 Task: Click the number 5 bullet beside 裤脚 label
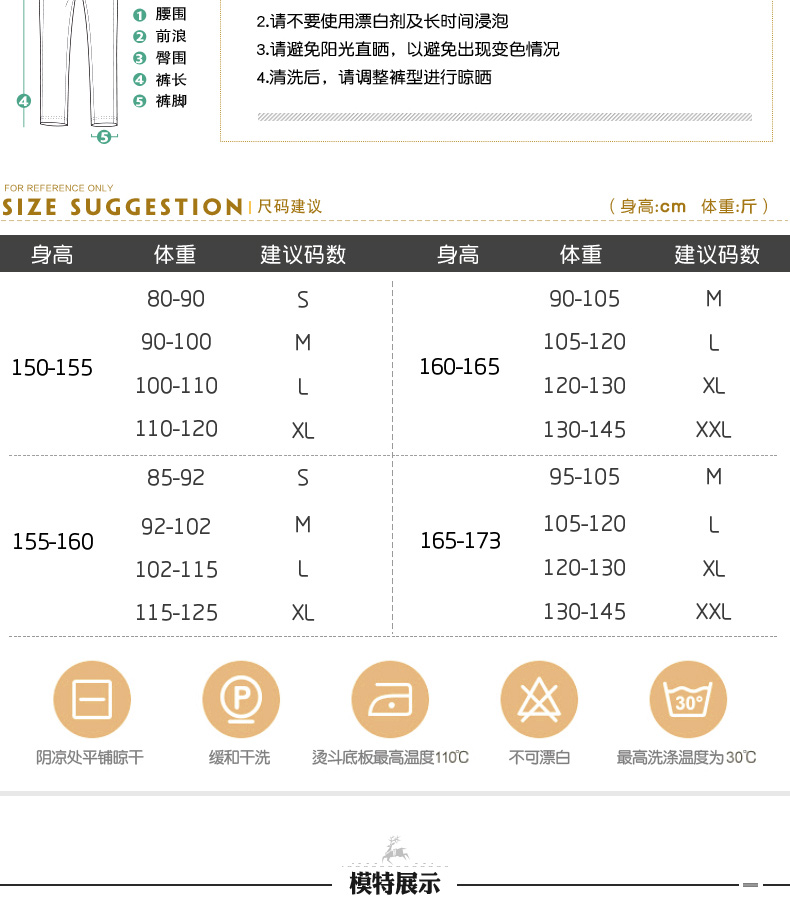[x=140, y=101]
